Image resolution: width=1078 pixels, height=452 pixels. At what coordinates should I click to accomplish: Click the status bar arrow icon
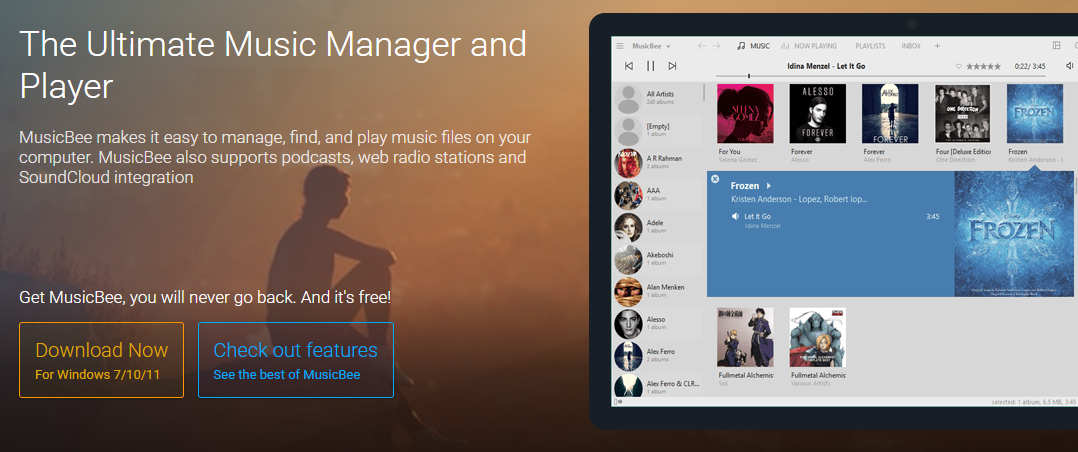click(x=617, y=401)
